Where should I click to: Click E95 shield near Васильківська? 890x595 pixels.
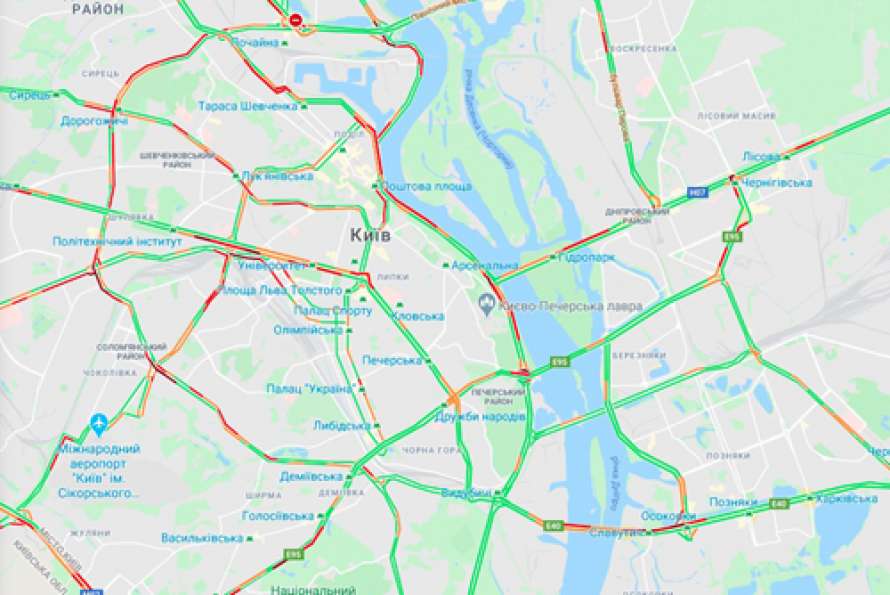(293, 554)
